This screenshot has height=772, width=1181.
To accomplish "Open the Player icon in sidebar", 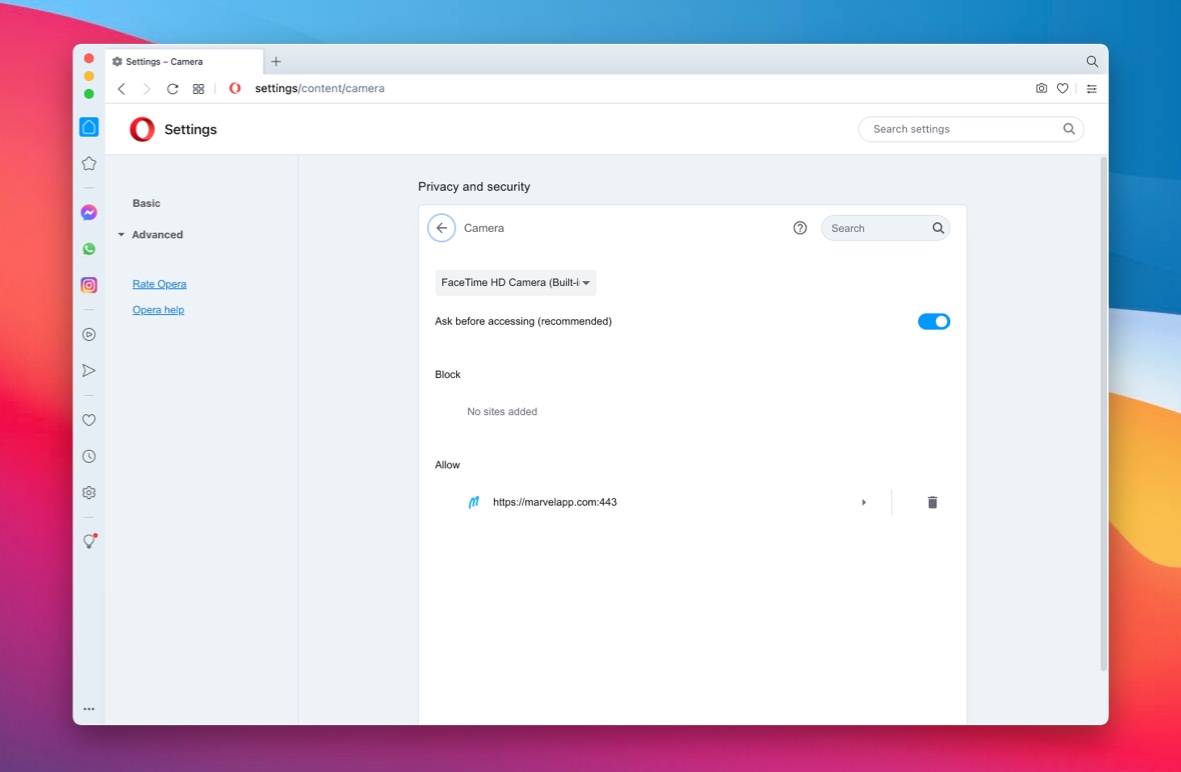I will click(x=89, y=334).
